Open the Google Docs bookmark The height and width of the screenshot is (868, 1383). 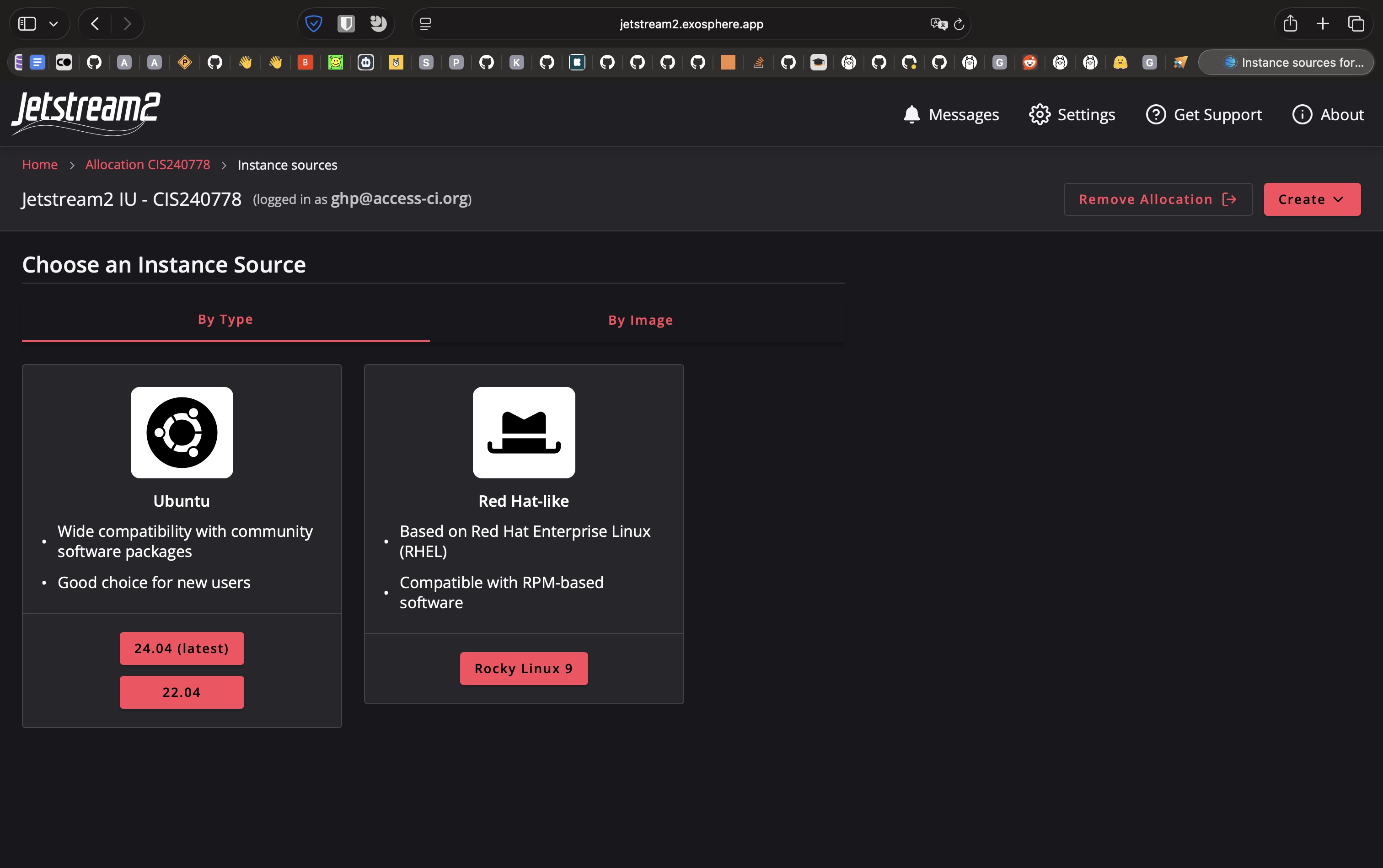(38, 62)
